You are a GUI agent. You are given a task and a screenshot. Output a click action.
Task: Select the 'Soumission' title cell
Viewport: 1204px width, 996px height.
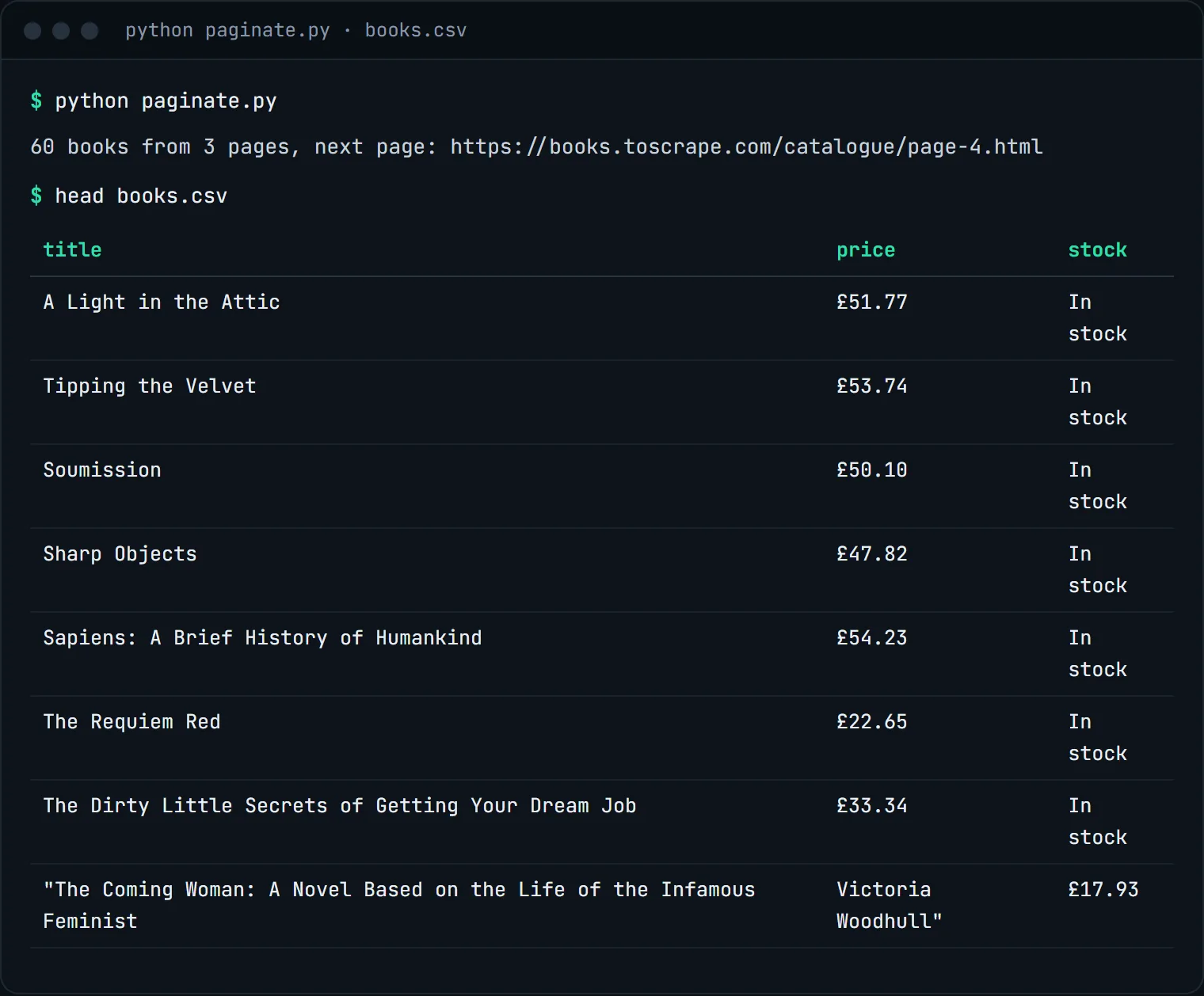(102, 470)
